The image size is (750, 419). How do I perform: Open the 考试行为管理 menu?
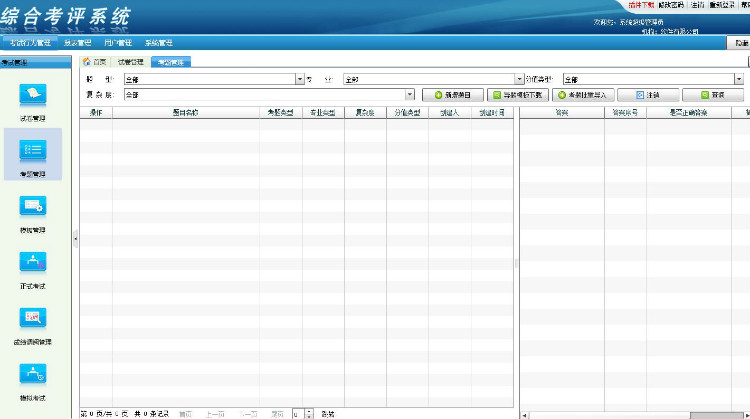tap(30, 43)
